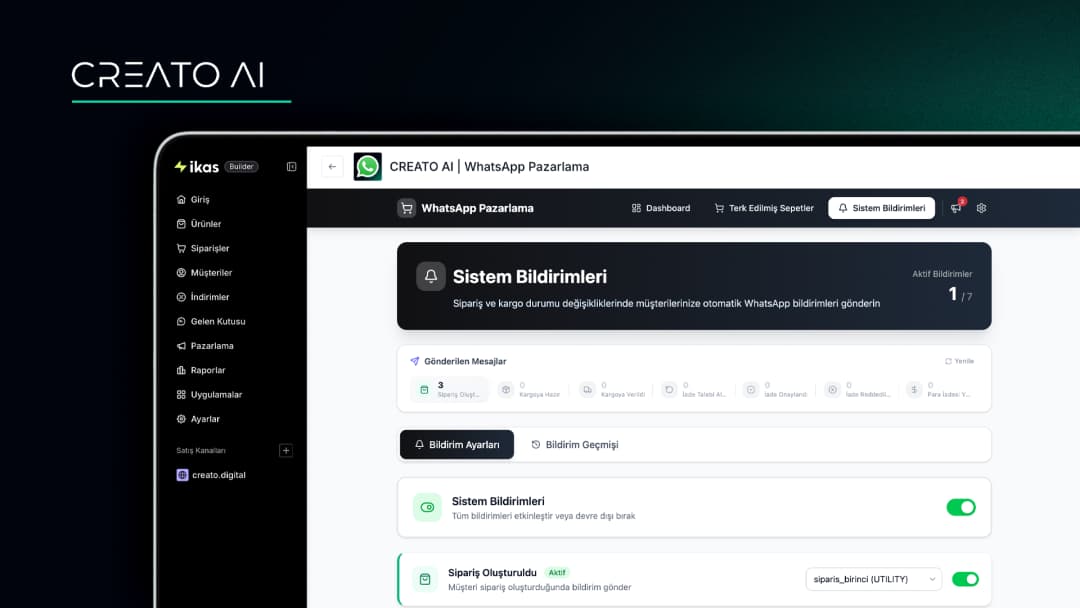Collapse sidebar using the panel icon
Viewport: 1080px width, 608px height.
coord(291,167)
